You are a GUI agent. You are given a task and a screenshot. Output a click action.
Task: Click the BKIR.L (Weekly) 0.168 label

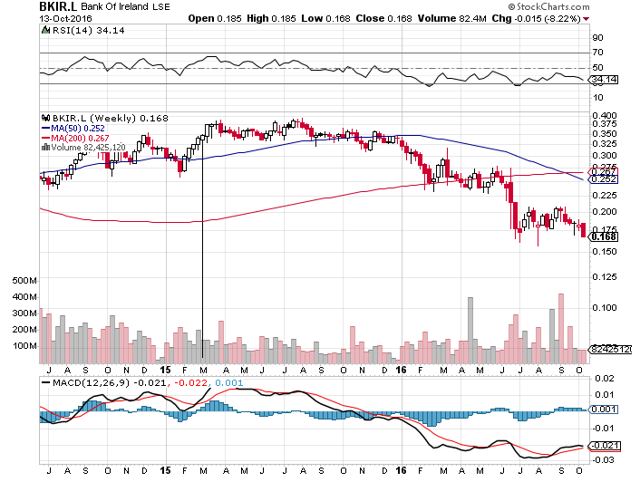(110, 118)
